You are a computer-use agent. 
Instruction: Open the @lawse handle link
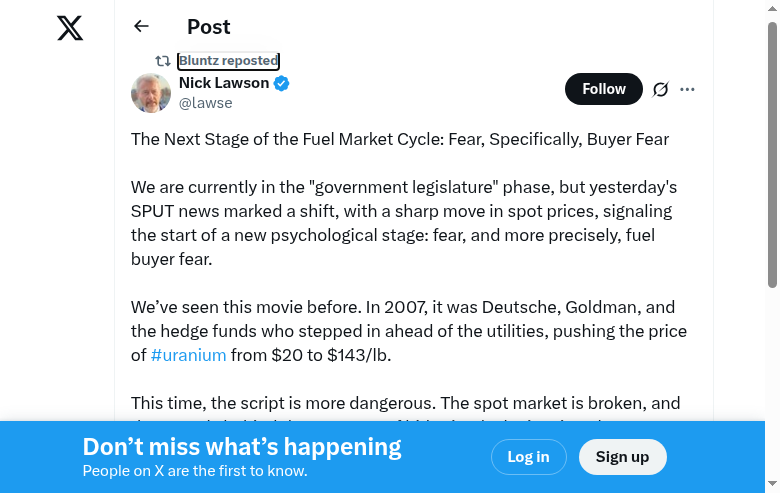click(x=206, y=103)
